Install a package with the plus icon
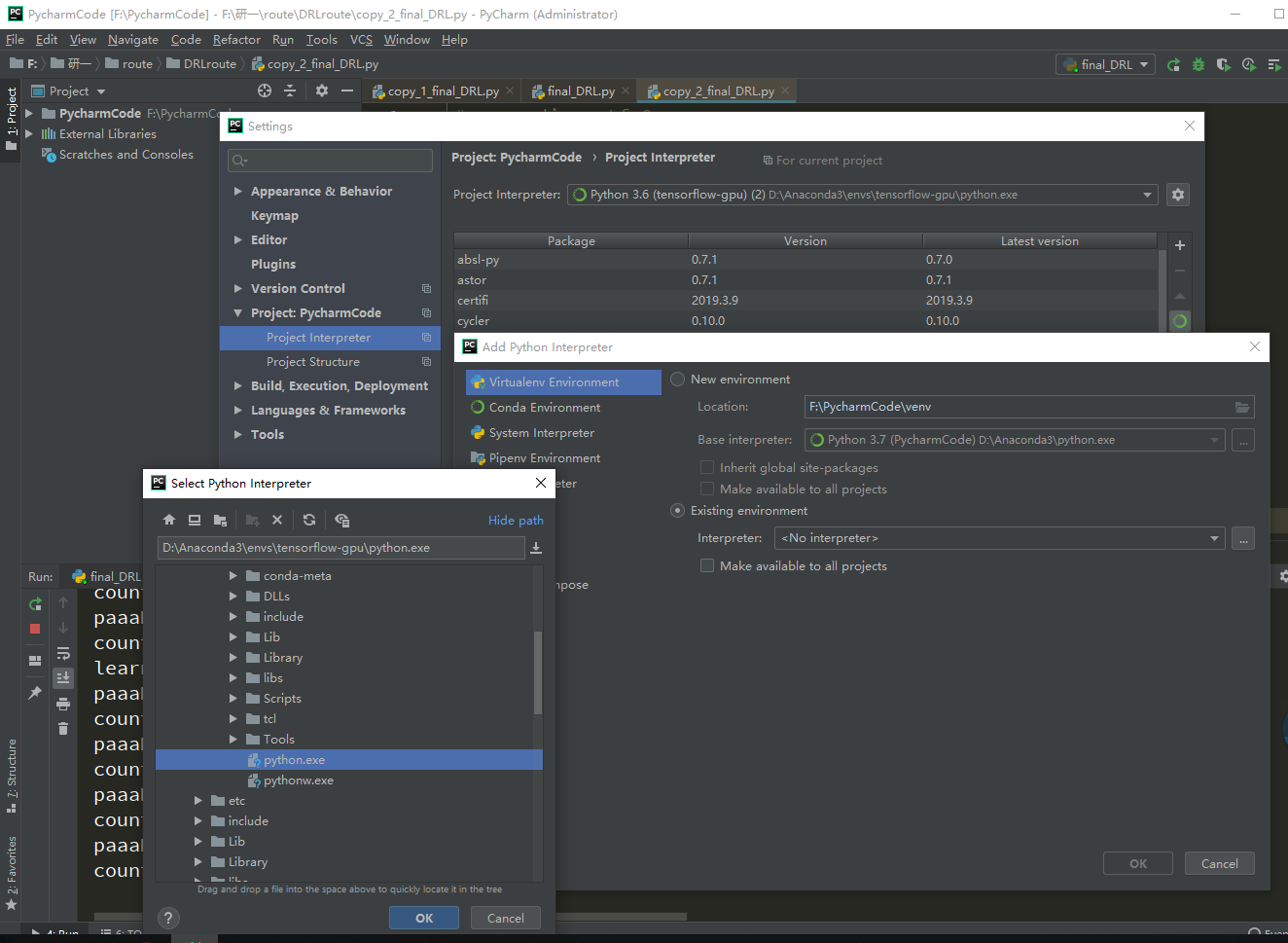The height and width of the screenshot is (943, 1288). tap(1180, 245)
